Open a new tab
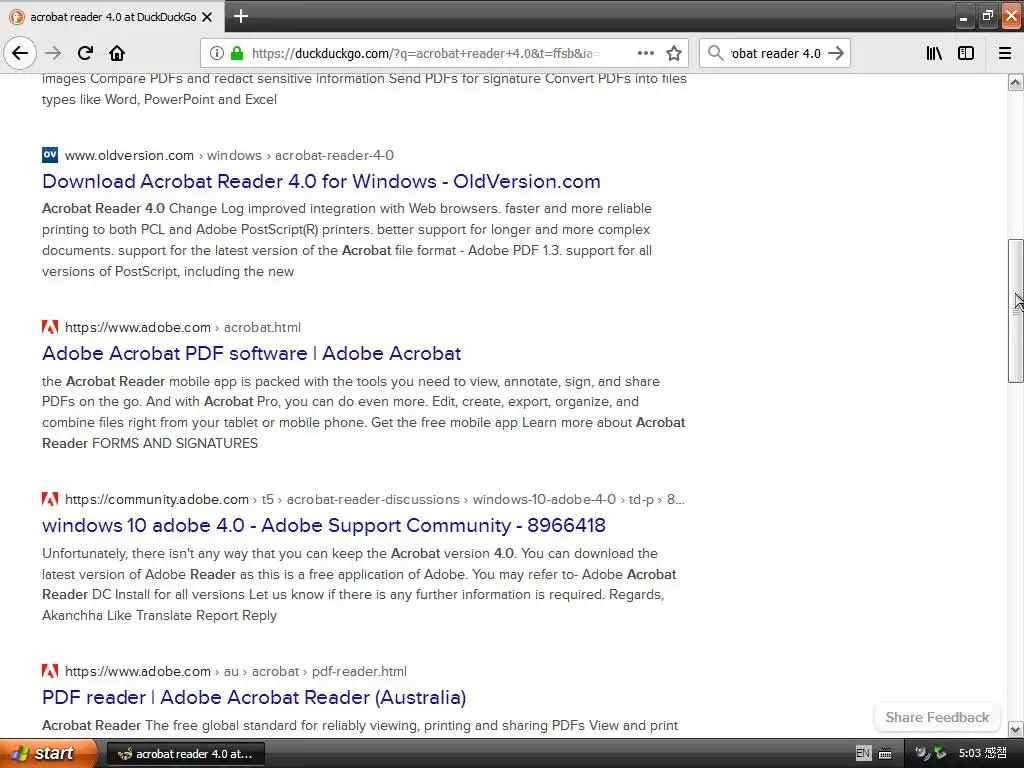1024x768 pixels. [240, 16]
